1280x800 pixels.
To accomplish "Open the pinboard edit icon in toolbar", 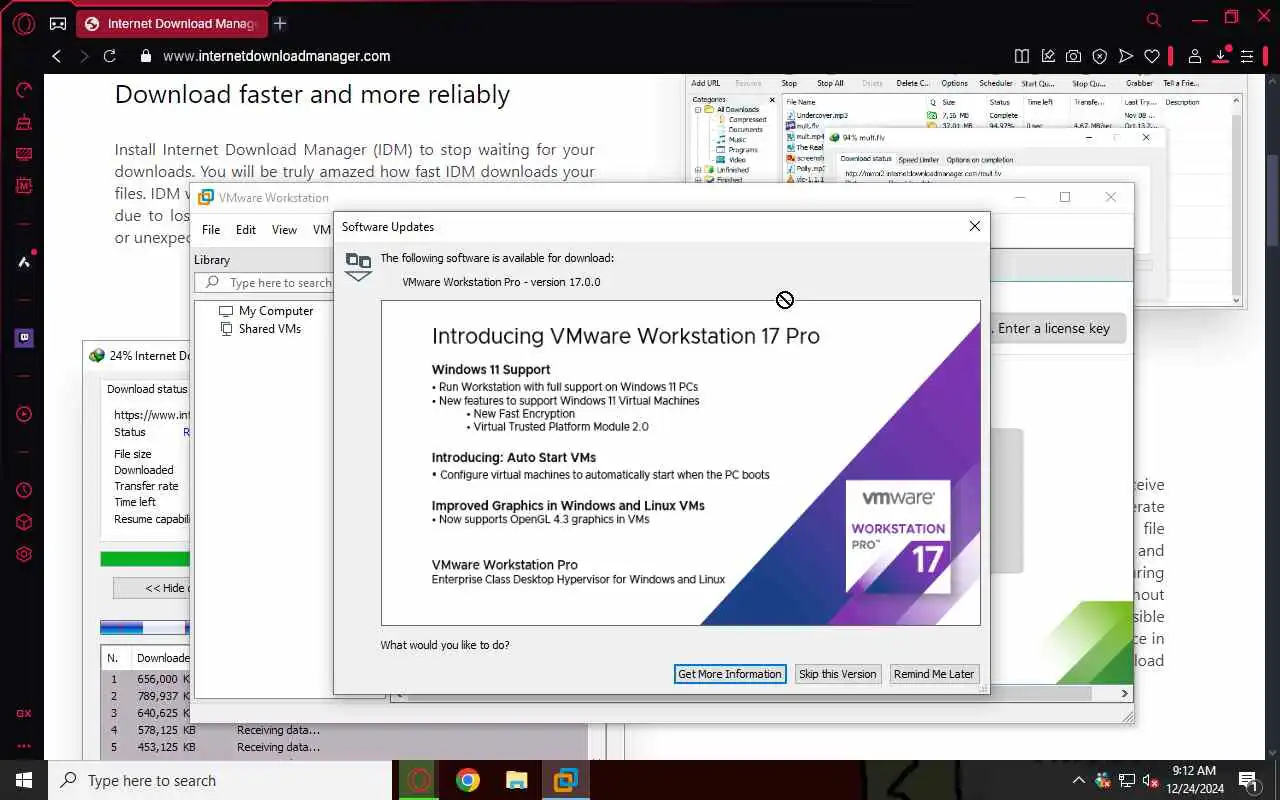I will tap(1047, 57).
